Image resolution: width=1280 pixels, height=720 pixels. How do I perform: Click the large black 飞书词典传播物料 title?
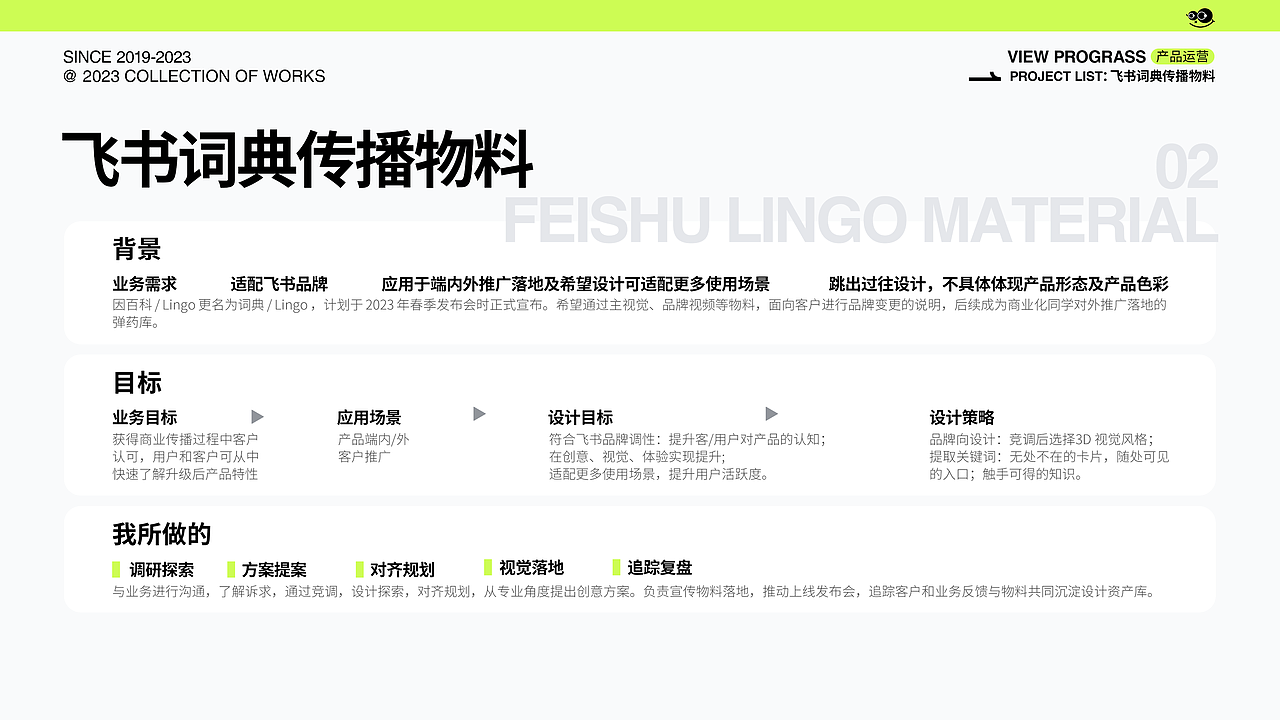click(298, 159)
